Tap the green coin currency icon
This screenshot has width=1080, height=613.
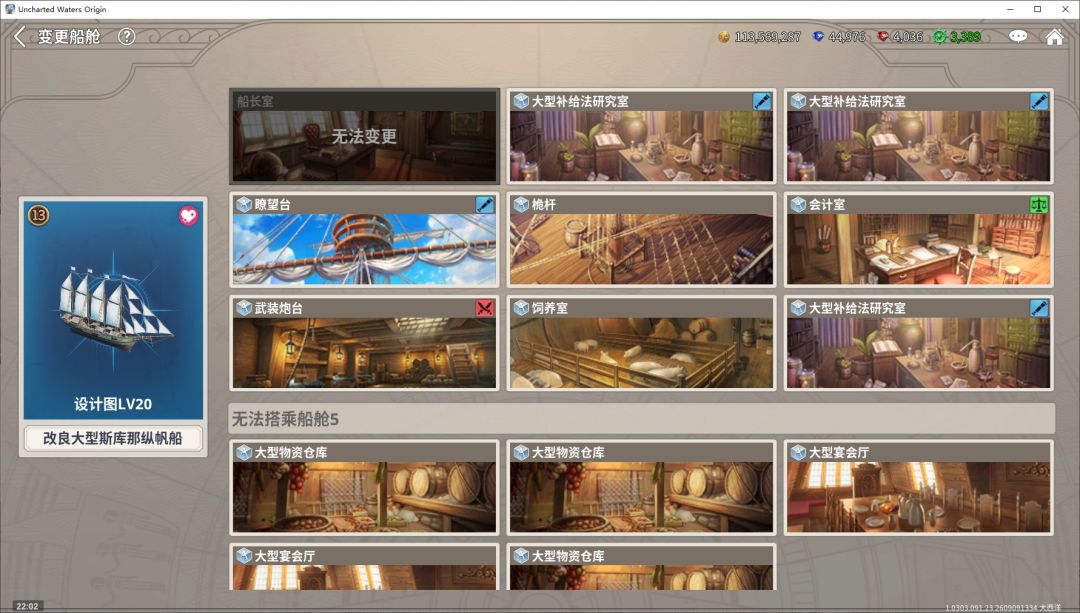tap(940, 37)
